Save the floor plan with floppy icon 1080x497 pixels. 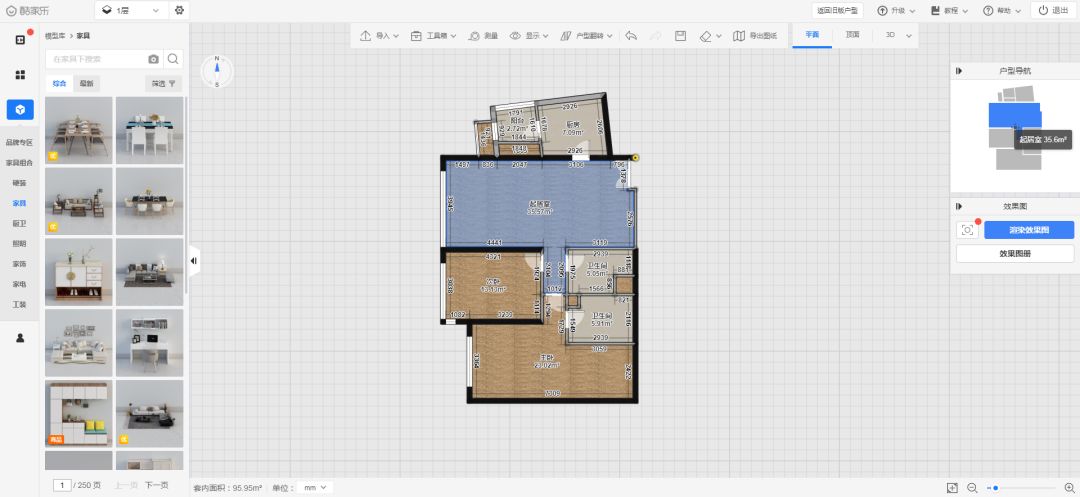click(x=681, y=36)
